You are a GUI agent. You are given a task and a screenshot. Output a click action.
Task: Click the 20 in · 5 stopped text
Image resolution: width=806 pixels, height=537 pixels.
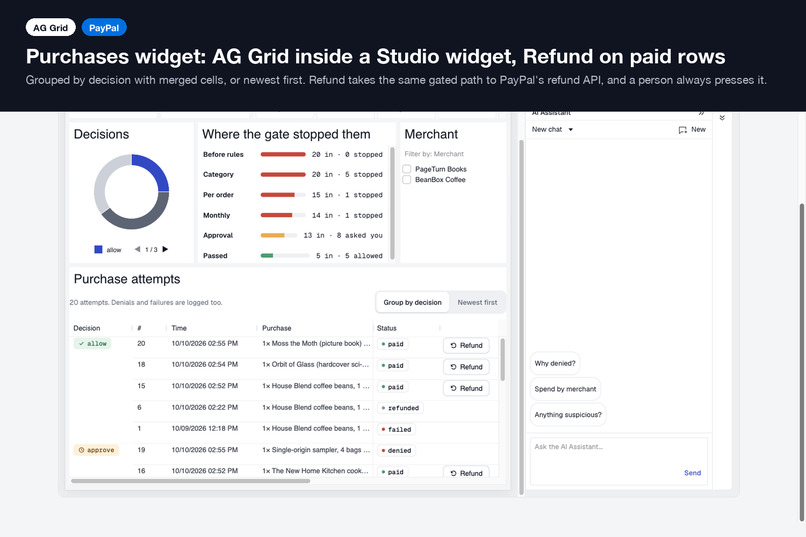coord(347,175)
